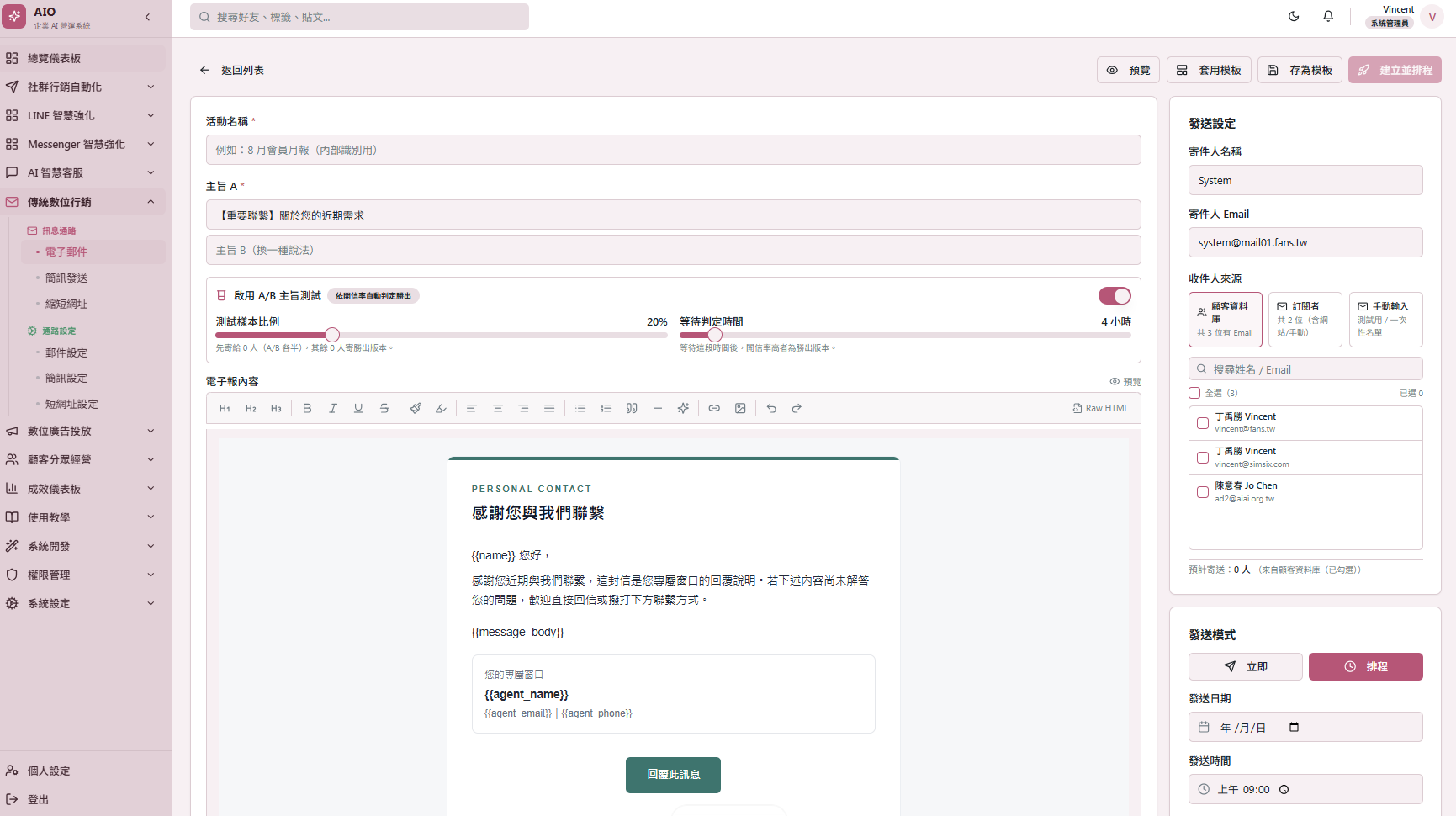The width and height of the screenshot is (1456, 816).
Task: Collapse 傳統數位行銷 sidebar section
Action: pyautogui.click(x=82, y=202)
